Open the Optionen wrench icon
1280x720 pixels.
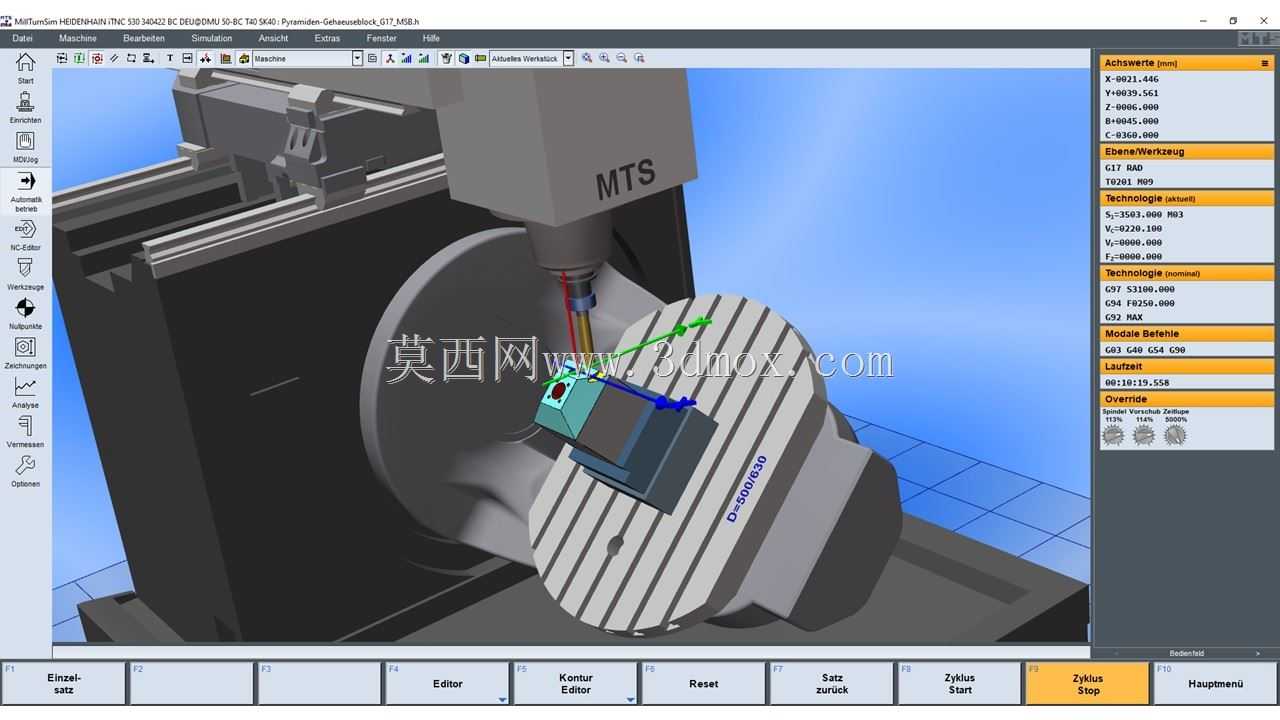tap(25, 465)
